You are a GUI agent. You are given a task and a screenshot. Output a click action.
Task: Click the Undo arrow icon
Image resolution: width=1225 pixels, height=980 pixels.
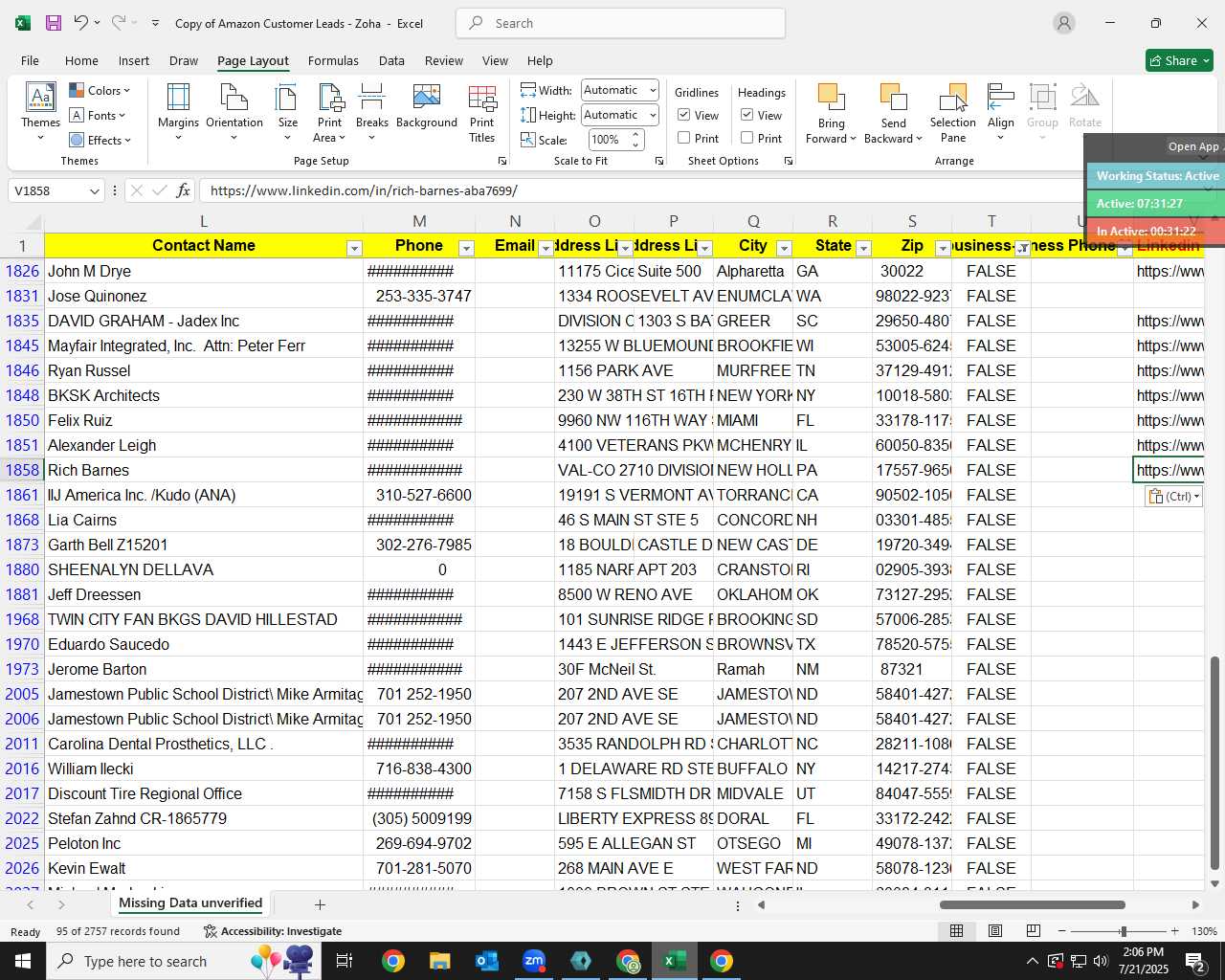(81, 23)
